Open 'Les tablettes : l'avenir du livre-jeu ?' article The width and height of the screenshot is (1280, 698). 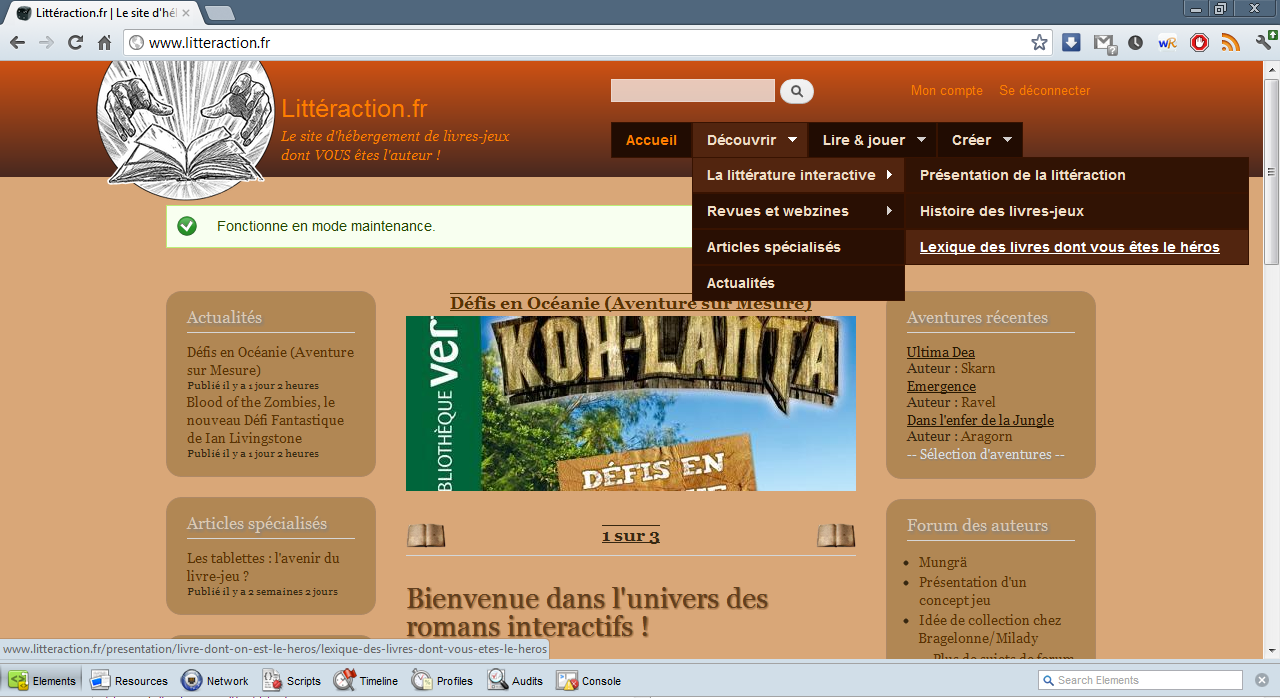coord(263,567)
